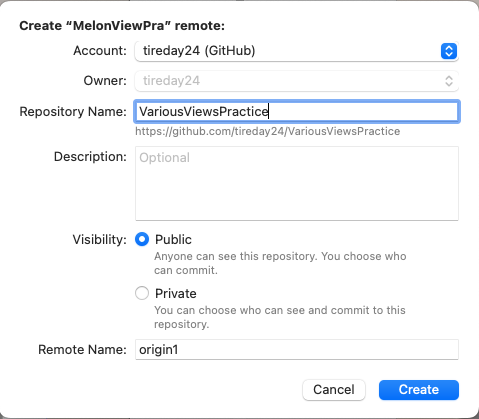
Task: Click the Public option label text
Action: (173, 240)
